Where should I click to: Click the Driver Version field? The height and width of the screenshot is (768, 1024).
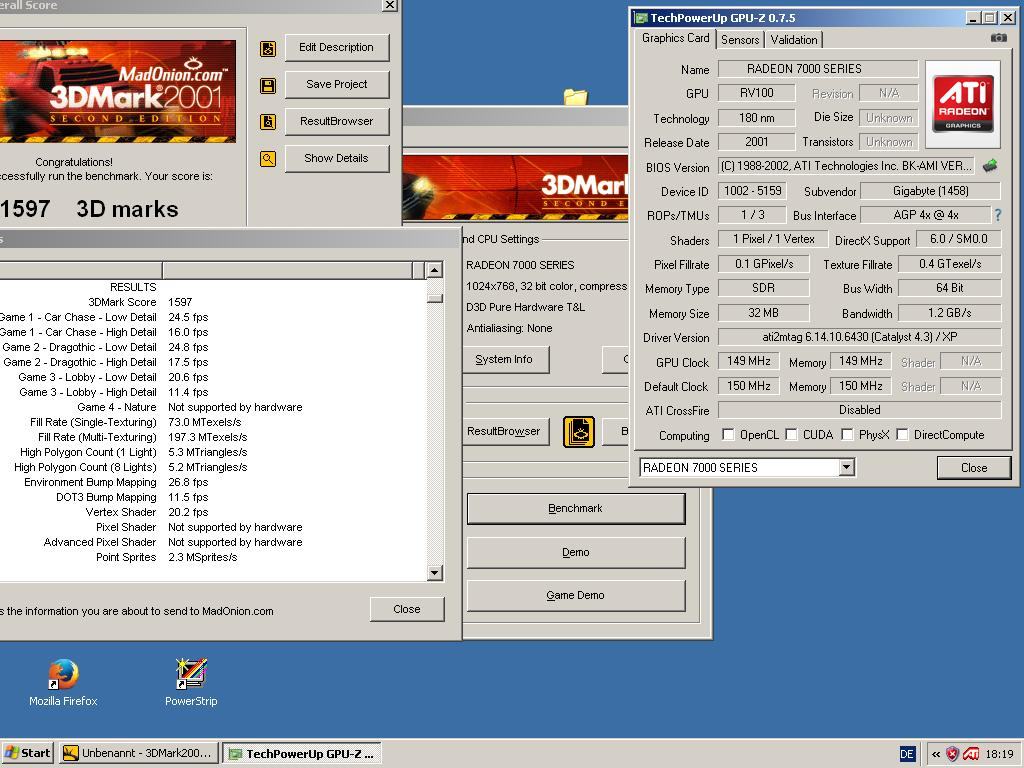point(859,337)
